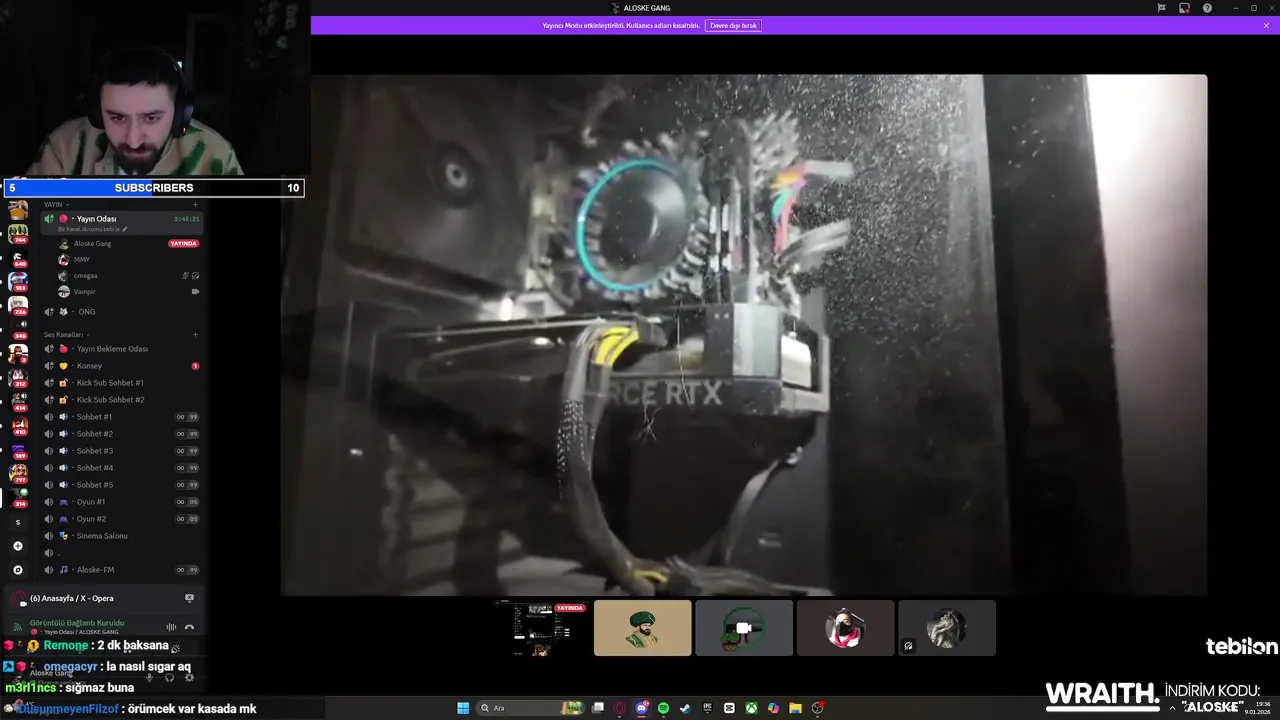Select the participant tile with camera icon
The height and width of the screenshot is (720, 1280).
pyautogui.click(x=744, y=628)
